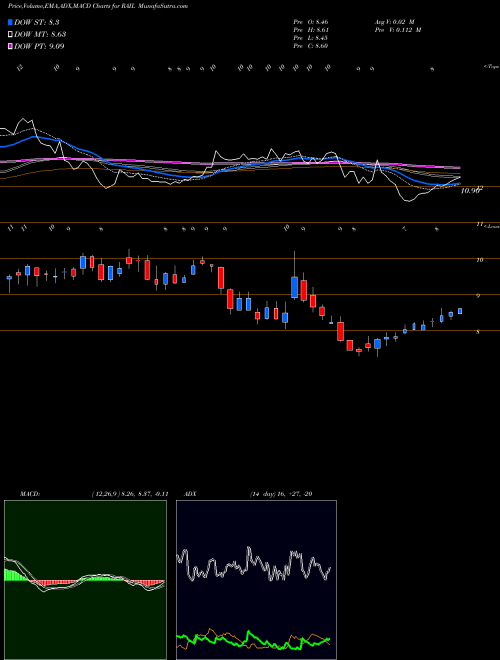Select the 'DOW PT: 9.09' legend label
This screenshot has height=660, width=500.
click(40, 46)
